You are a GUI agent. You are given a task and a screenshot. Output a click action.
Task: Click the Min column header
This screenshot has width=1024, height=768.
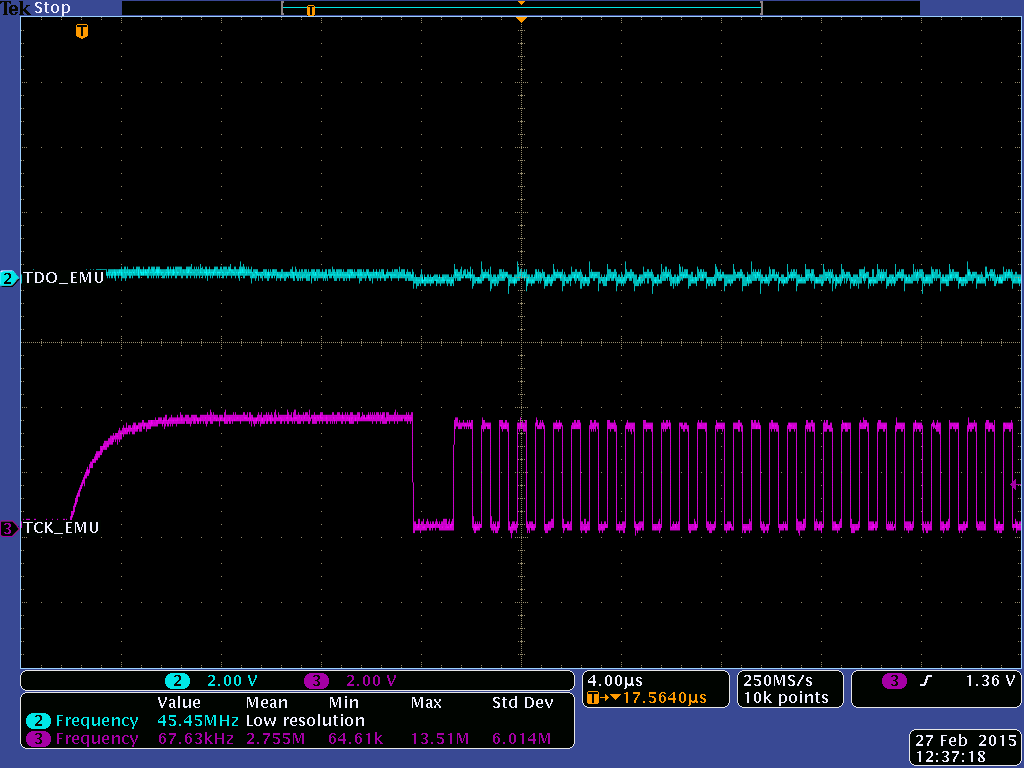(x=344, y=703)
